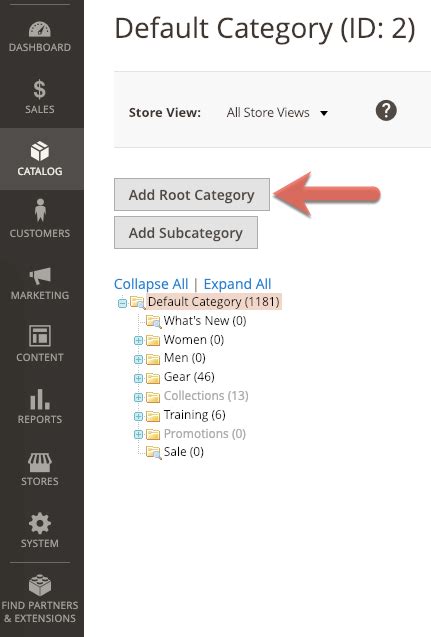
Task: Open the All Store Views dropdown
Action: tap(277, 113)
